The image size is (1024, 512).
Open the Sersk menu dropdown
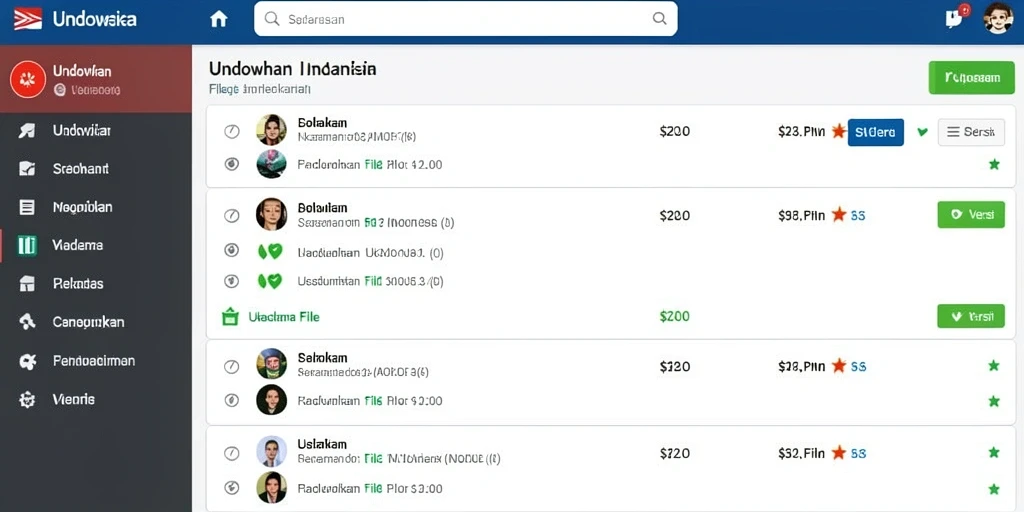[x=970, y=132]
